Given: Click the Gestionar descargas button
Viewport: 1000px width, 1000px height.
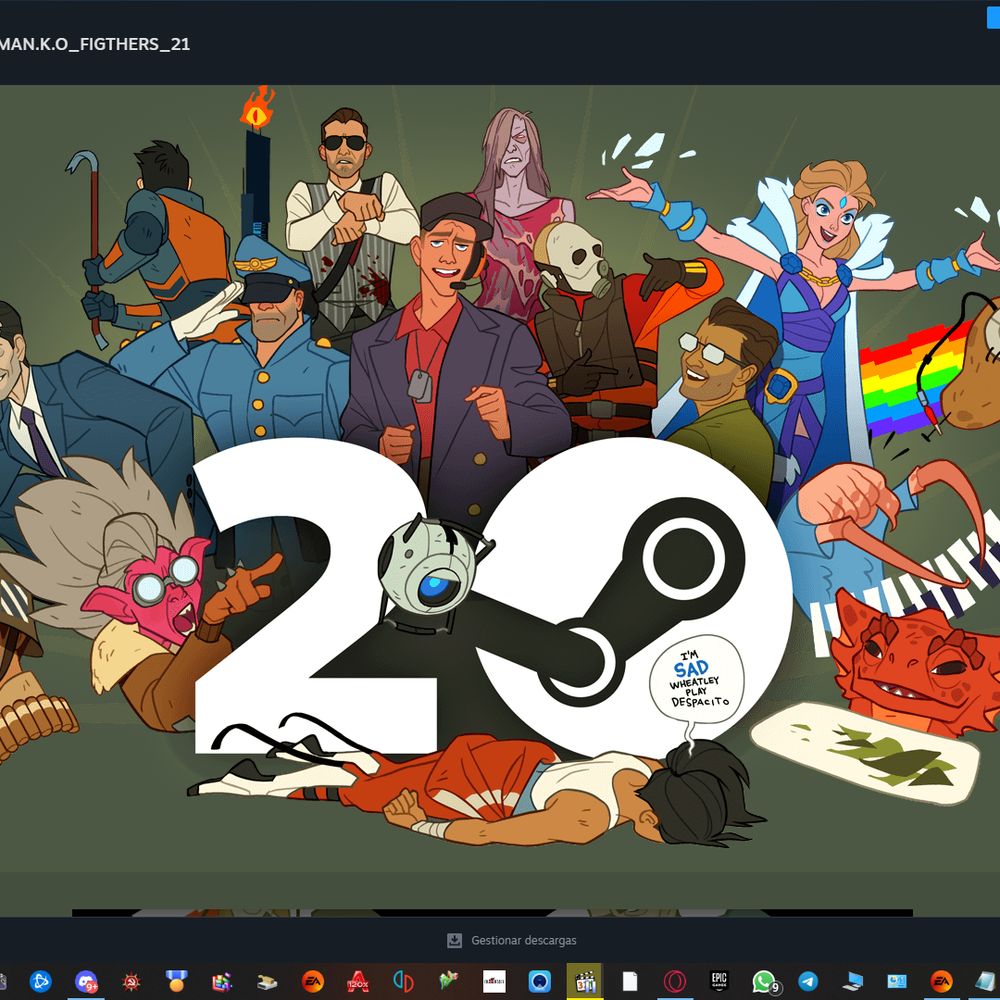Looking at the screenshot, I should pyautogui.click(x=511, y=940).
